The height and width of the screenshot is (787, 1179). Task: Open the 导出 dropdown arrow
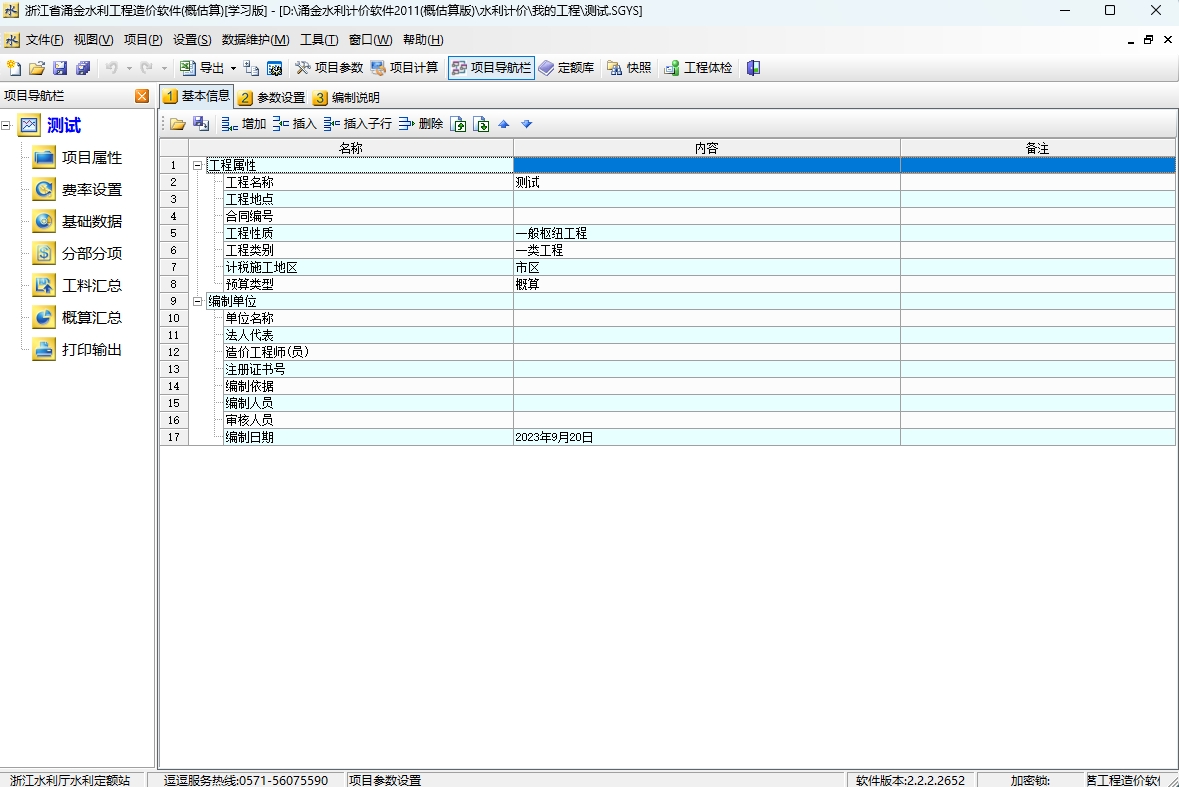[x=233, y=68]
